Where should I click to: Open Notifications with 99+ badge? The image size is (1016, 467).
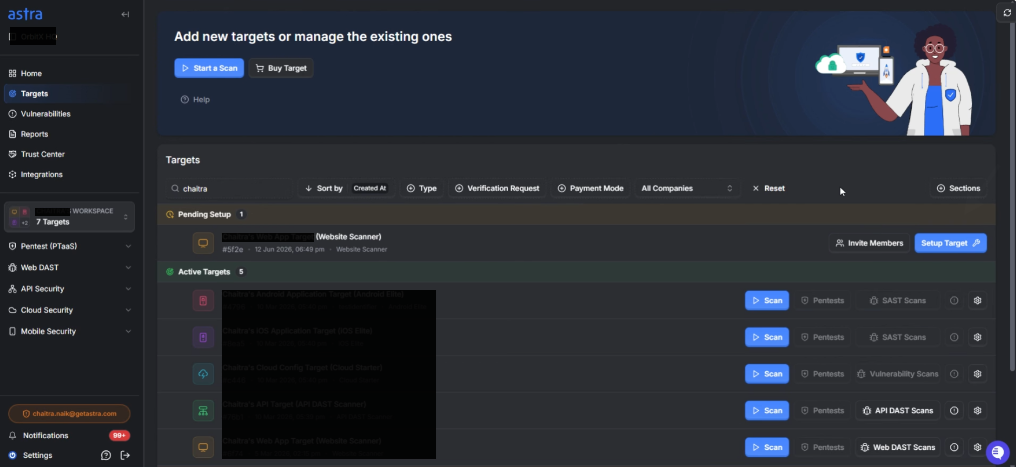(x=69, y=435)
